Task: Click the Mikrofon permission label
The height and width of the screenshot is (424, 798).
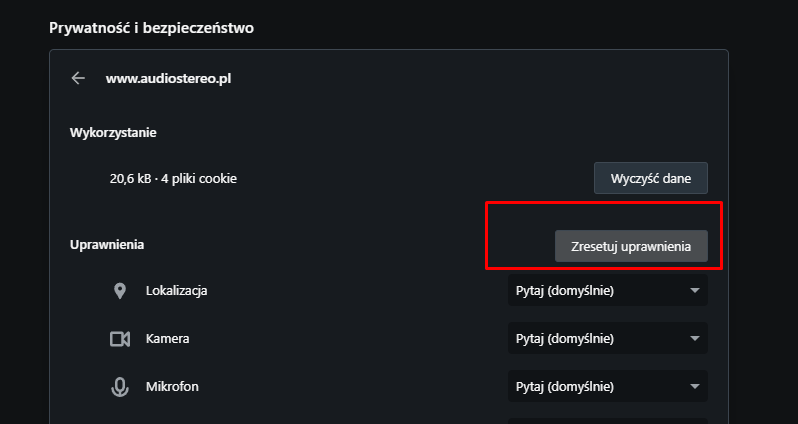Action: coord(172,386)
